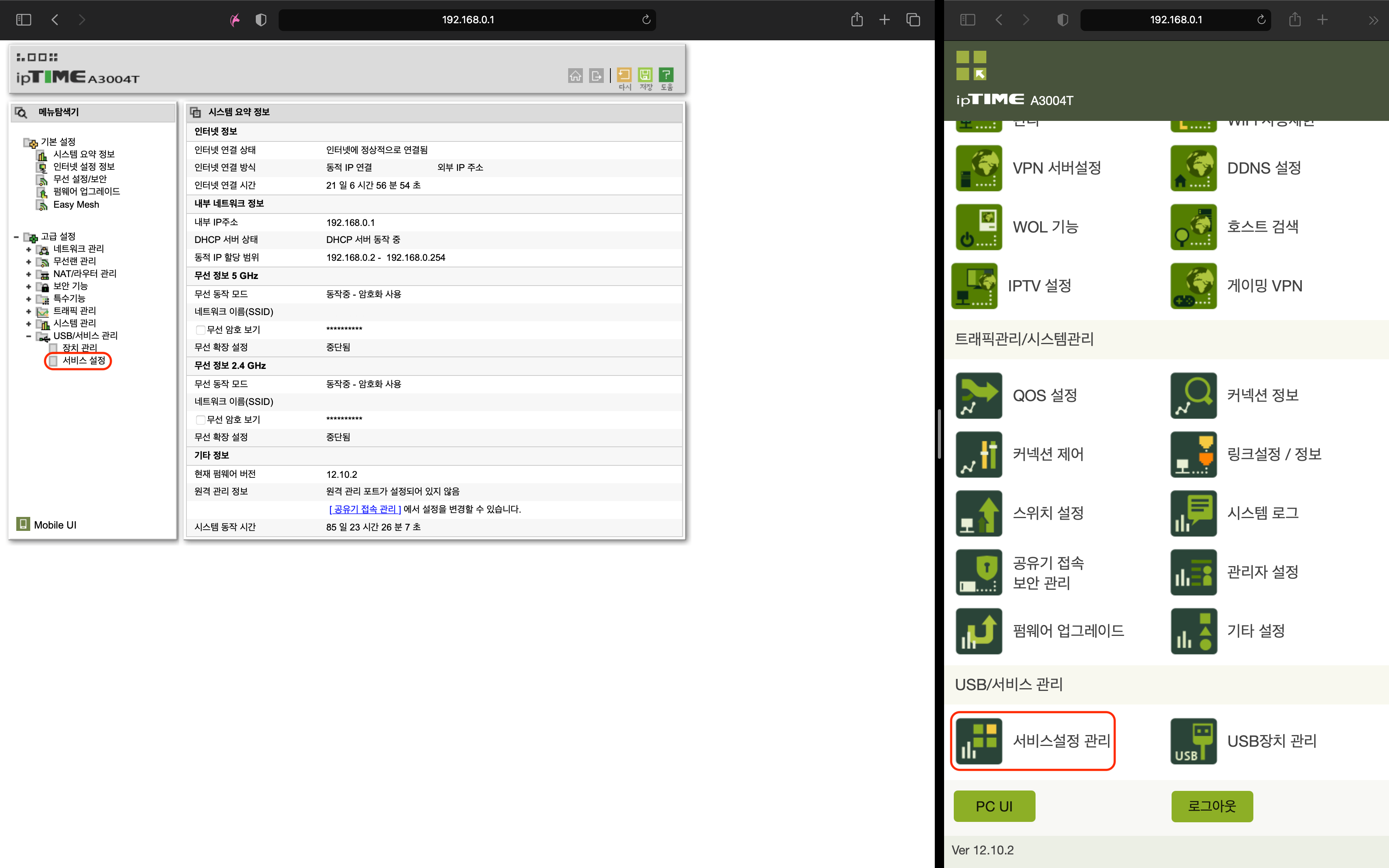Viewport: 1389px width, 868px height.
Task: Open the 시스템 로그 icon
Action: pos(1193,513)
